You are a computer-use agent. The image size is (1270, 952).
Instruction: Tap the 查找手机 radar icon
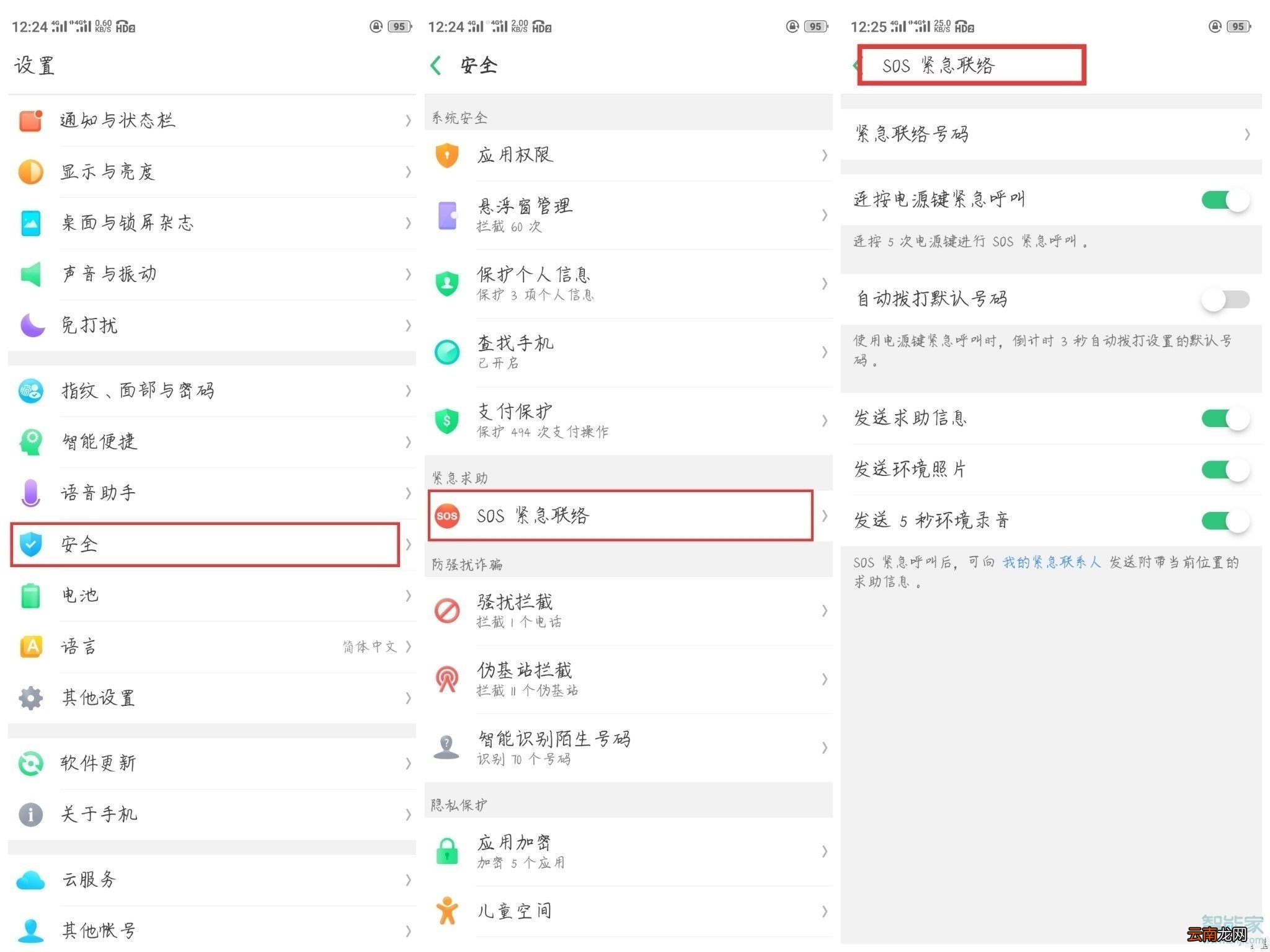447,352
